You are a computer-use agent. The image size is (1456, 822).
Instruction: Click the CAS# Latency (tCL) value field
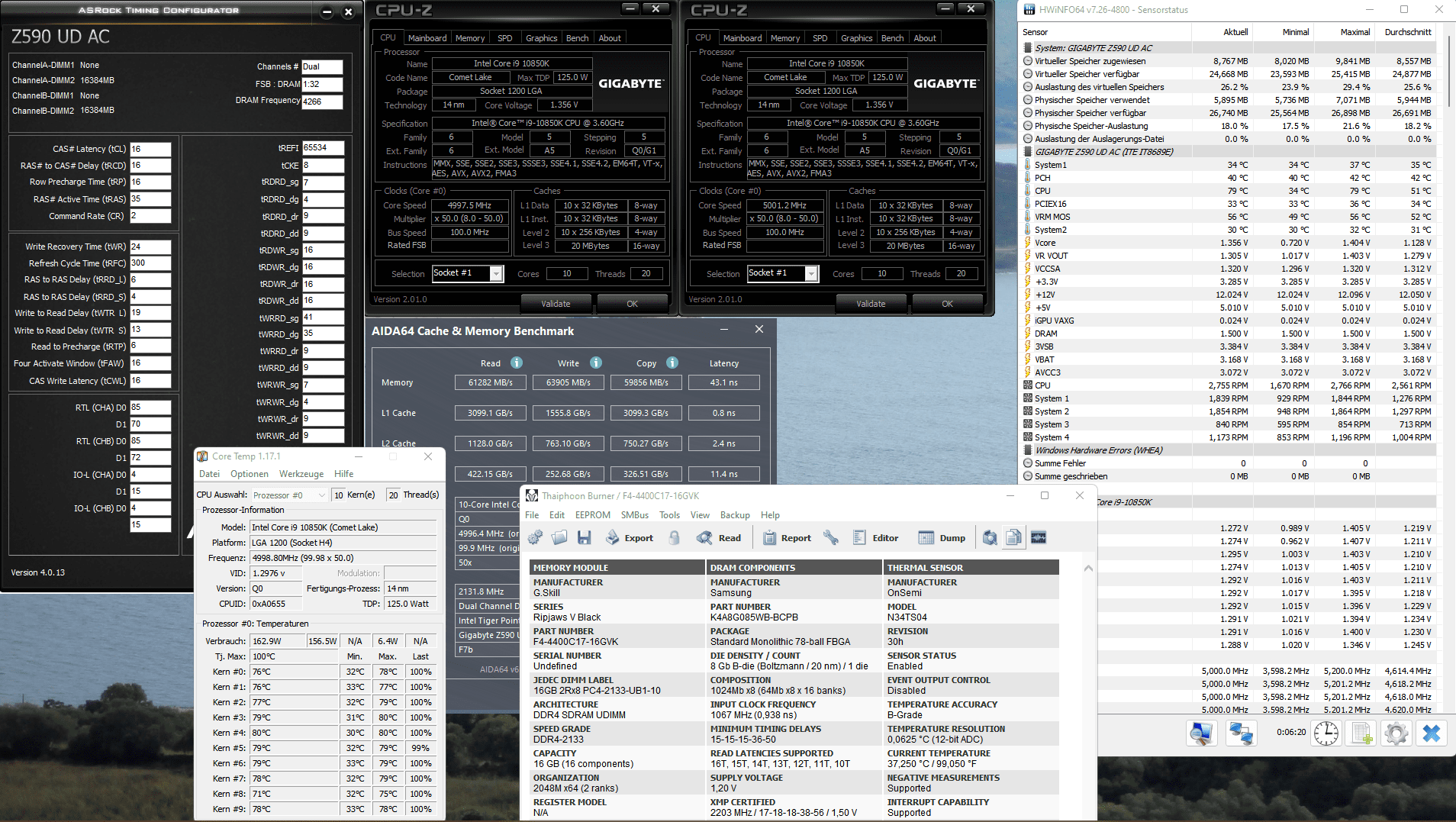click(x=150, y=149)
